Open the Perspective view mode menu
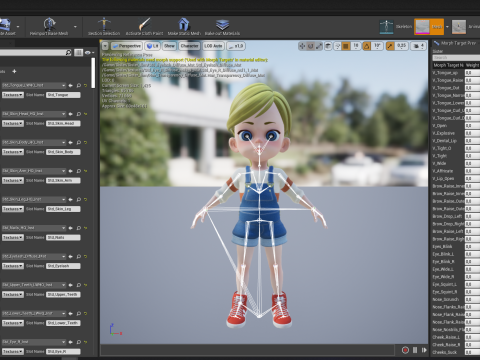This screenshot has height=360, width=480. (127, 46)
